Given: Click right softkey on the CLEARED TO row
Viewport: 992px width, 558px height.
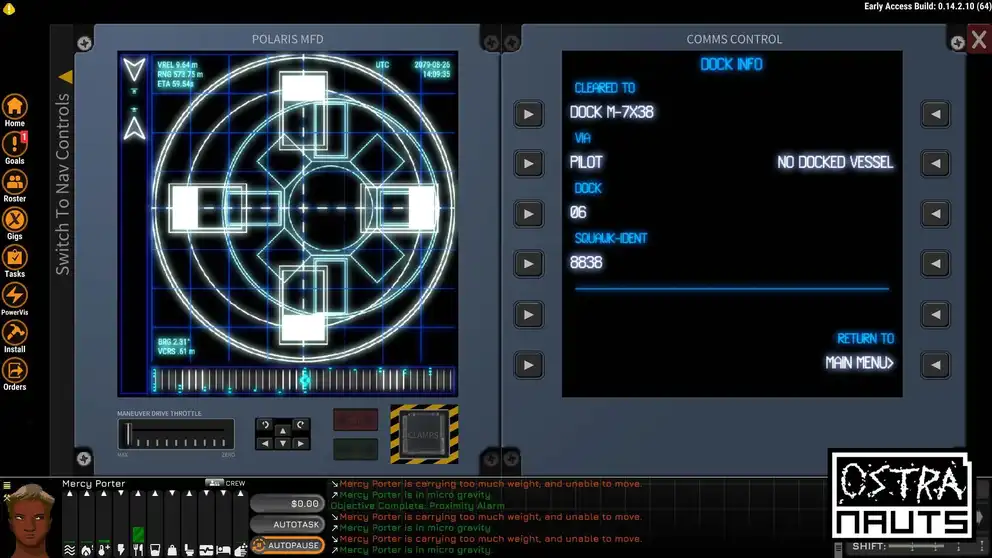Looking at the screenshot, I should coord(935,114).
